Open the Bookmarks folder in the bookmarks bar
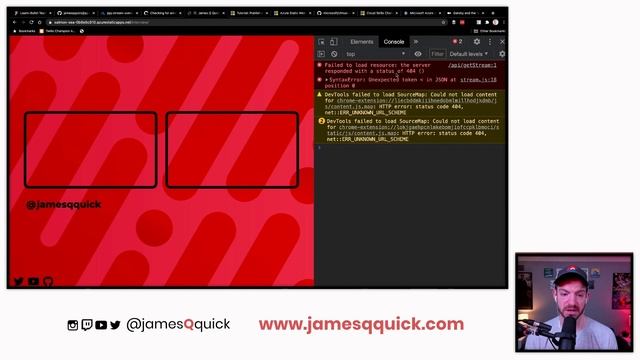 [24, 31]
